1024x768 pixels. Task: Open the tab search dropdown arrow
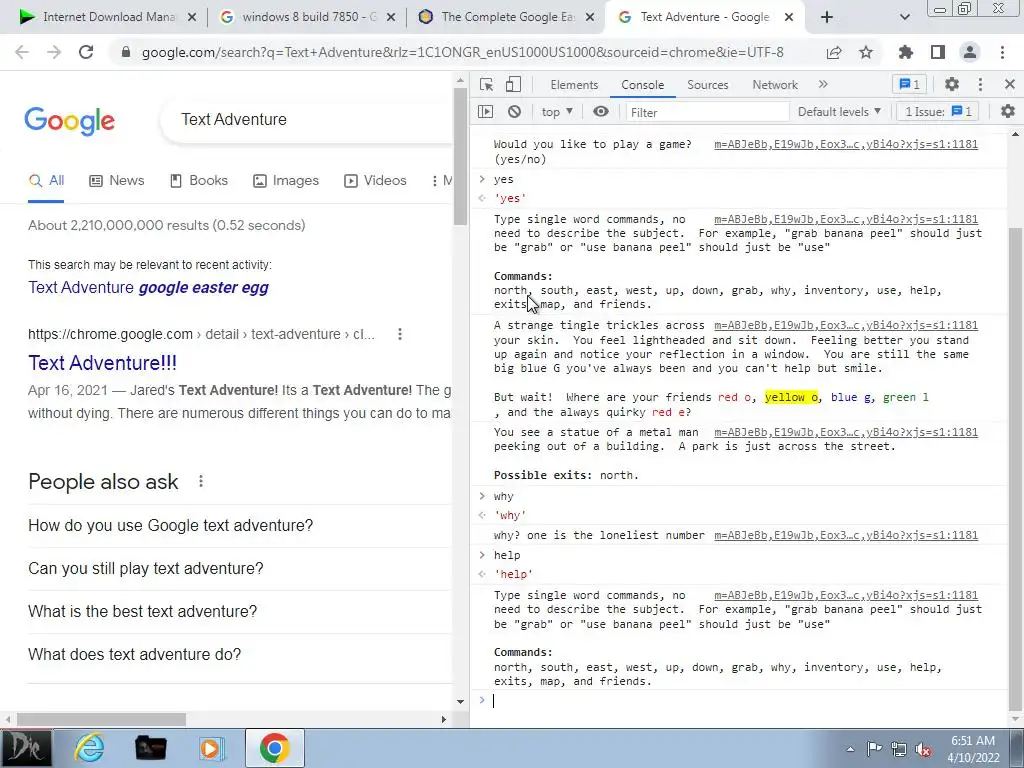coord(904,17)
